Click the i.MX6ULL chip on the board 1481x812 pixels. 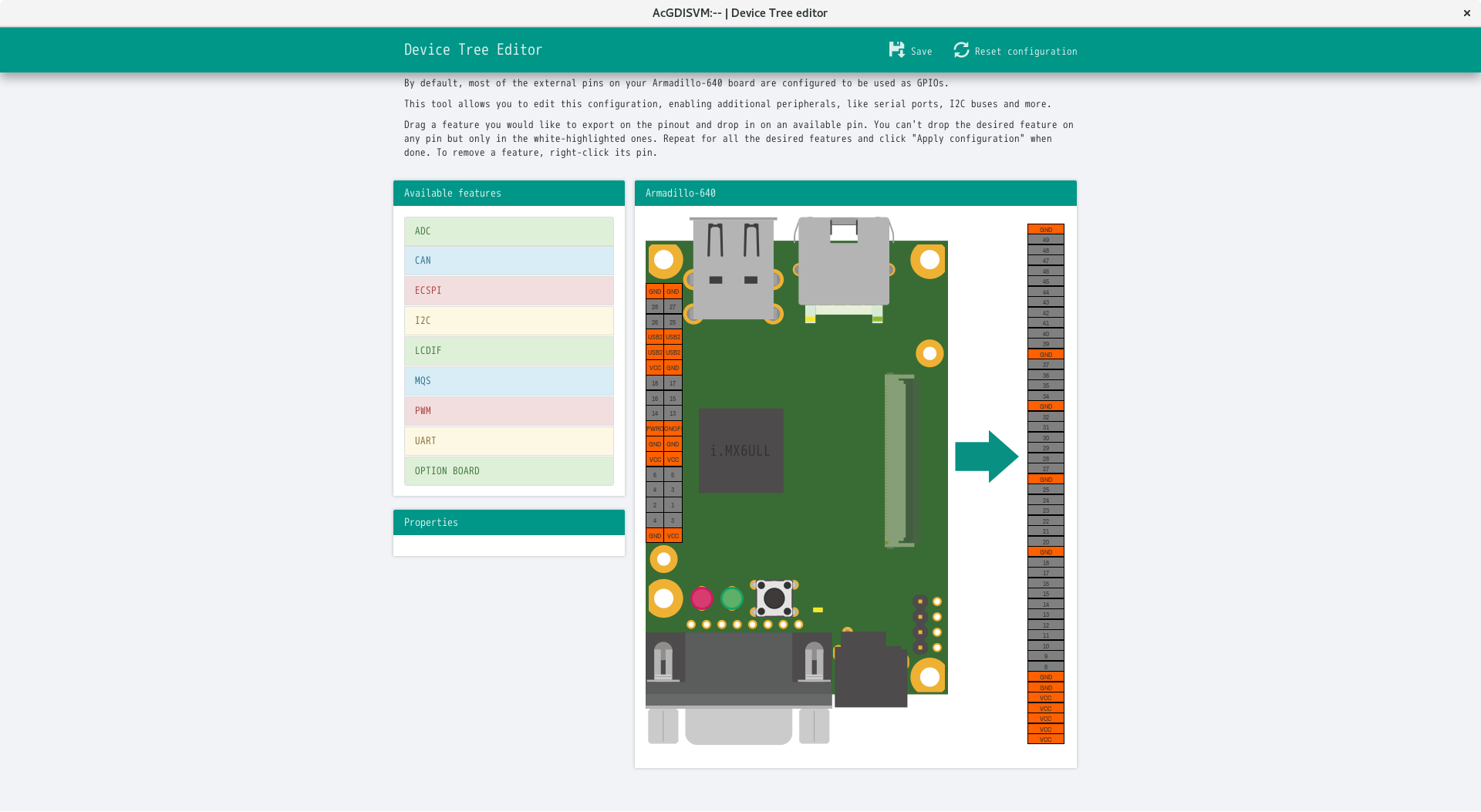click(740, 450)
